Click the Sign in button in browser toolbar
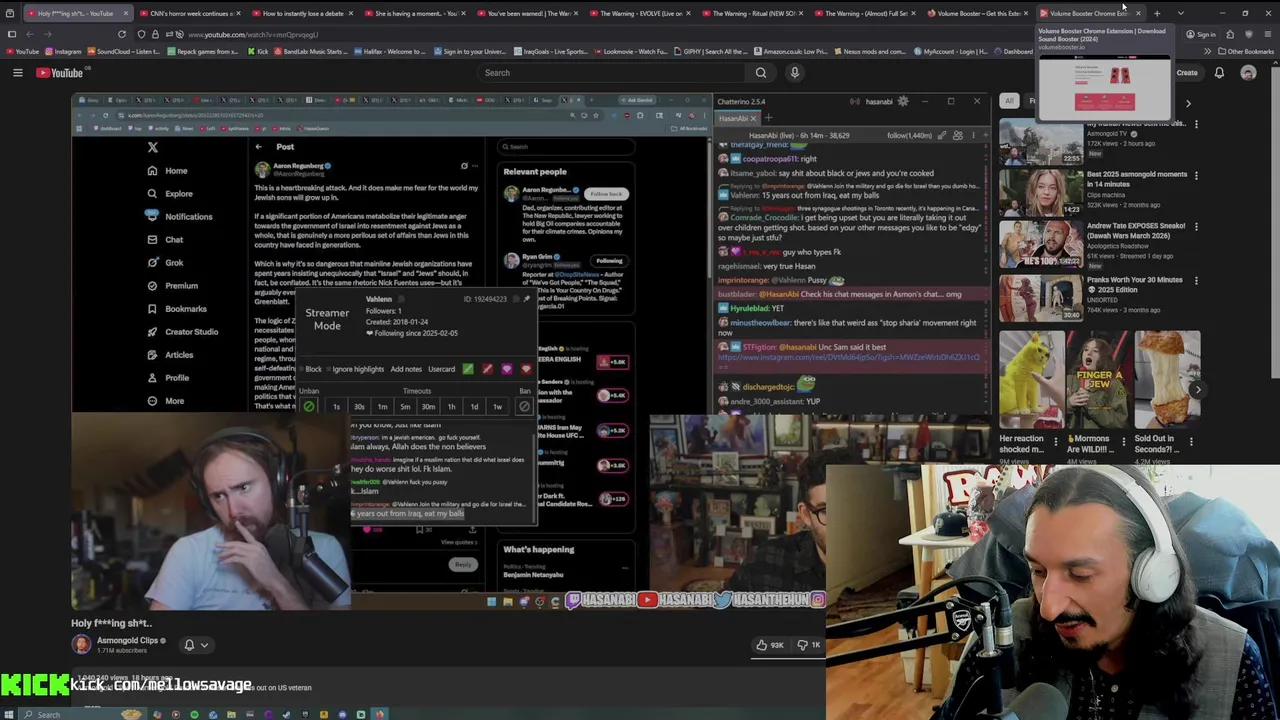This screenshot has width=1280, height=720. tap(1202, 34)
